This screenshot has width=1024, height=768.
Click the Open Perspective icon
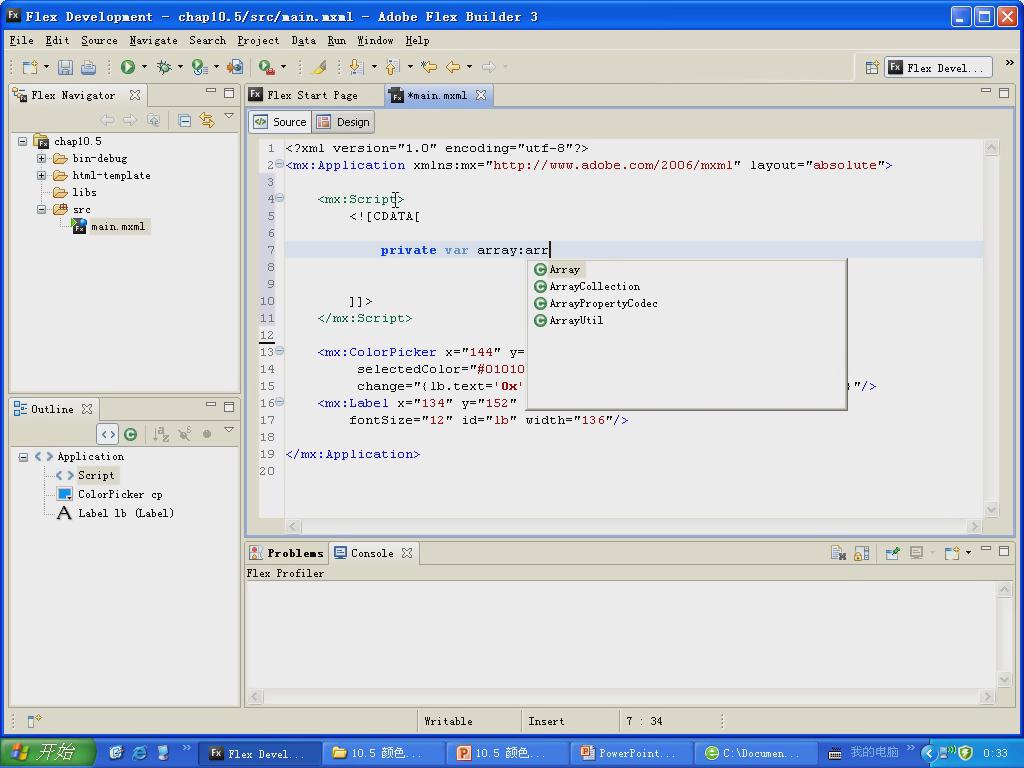click(x=872, y=67)
